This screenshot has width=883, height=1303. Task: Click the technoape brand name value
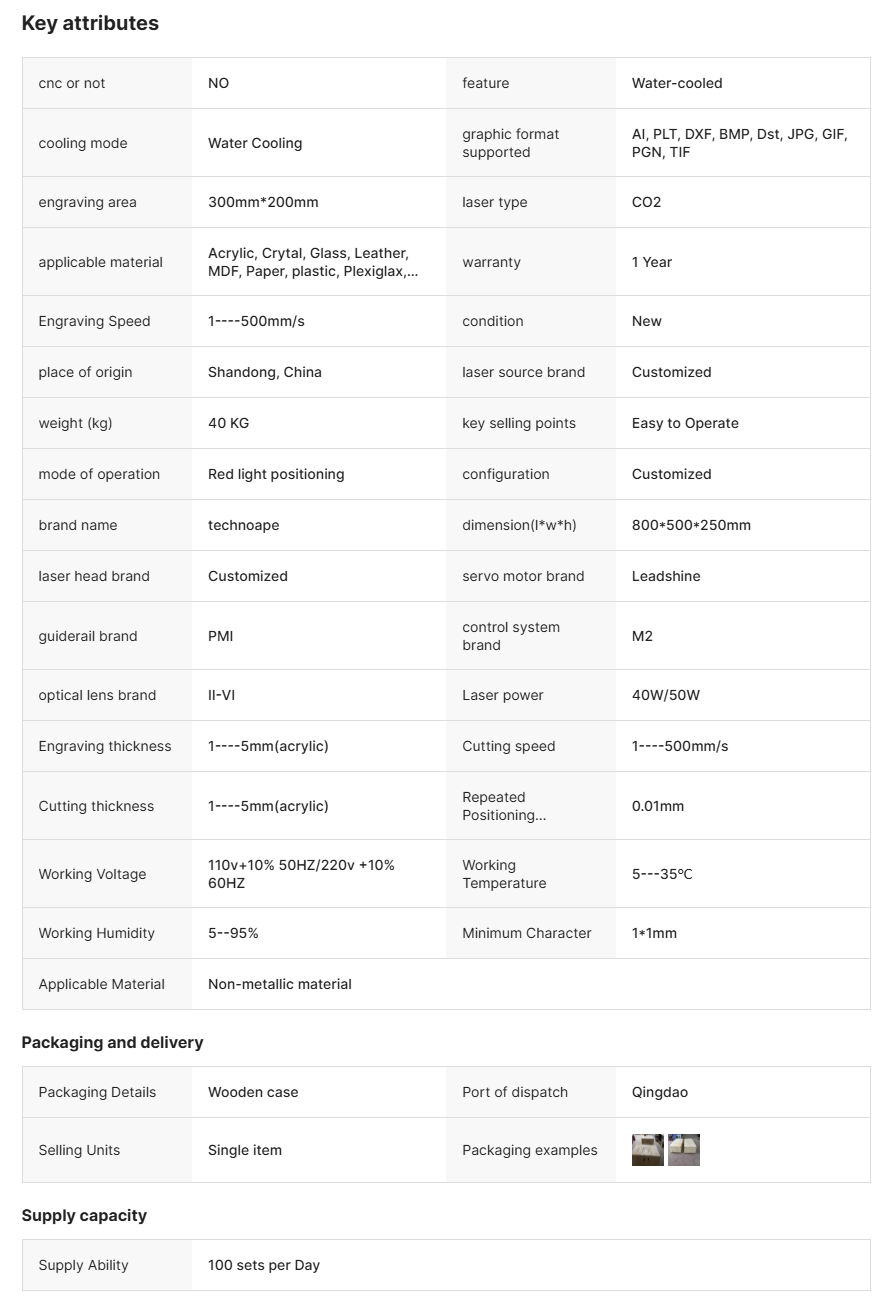tap(243, 525)
